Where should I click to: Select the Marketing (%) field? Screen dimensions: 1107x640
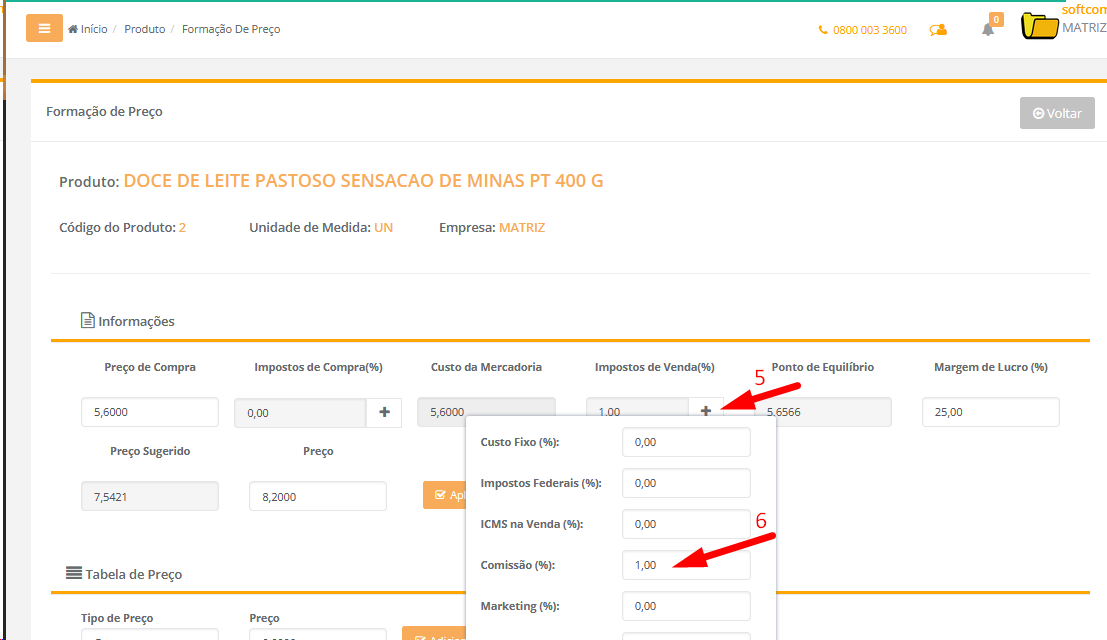[x=685, y=606]
